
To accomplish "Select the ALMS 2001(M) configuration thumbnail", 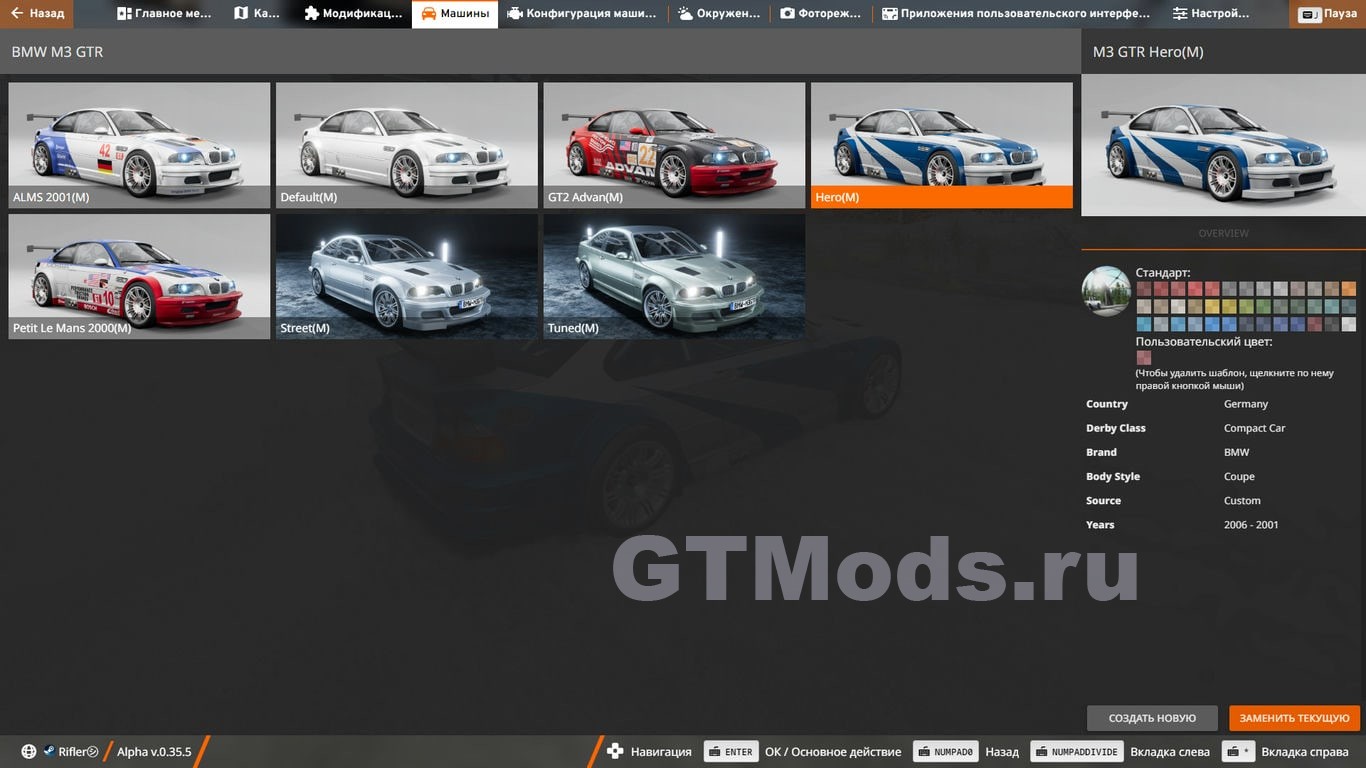I will click(139, 145).
